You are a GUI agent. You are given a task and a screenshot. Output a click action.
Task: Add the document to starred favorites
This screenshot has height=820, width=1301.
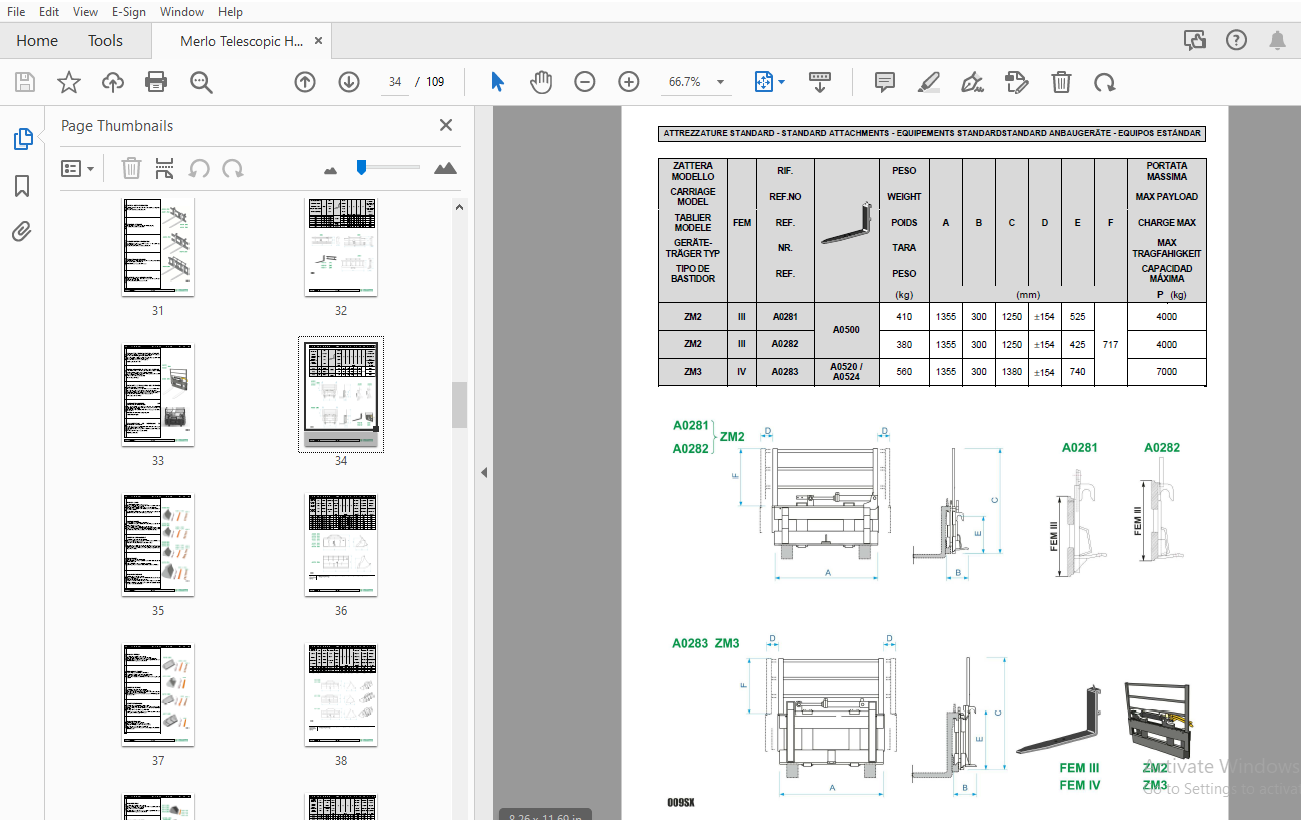(x=69, y=82)
